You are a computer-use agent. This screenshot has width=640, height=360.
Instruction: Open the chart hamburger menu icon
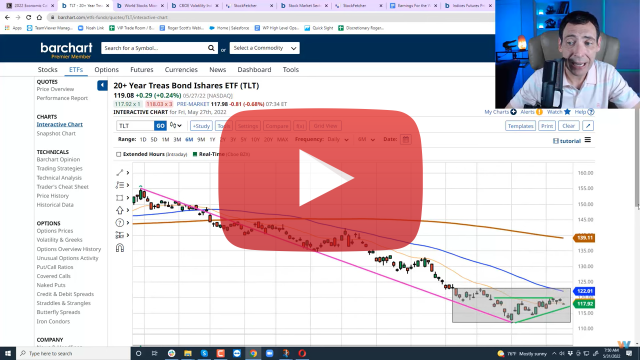pyautogui.click(x=588, y=140)
